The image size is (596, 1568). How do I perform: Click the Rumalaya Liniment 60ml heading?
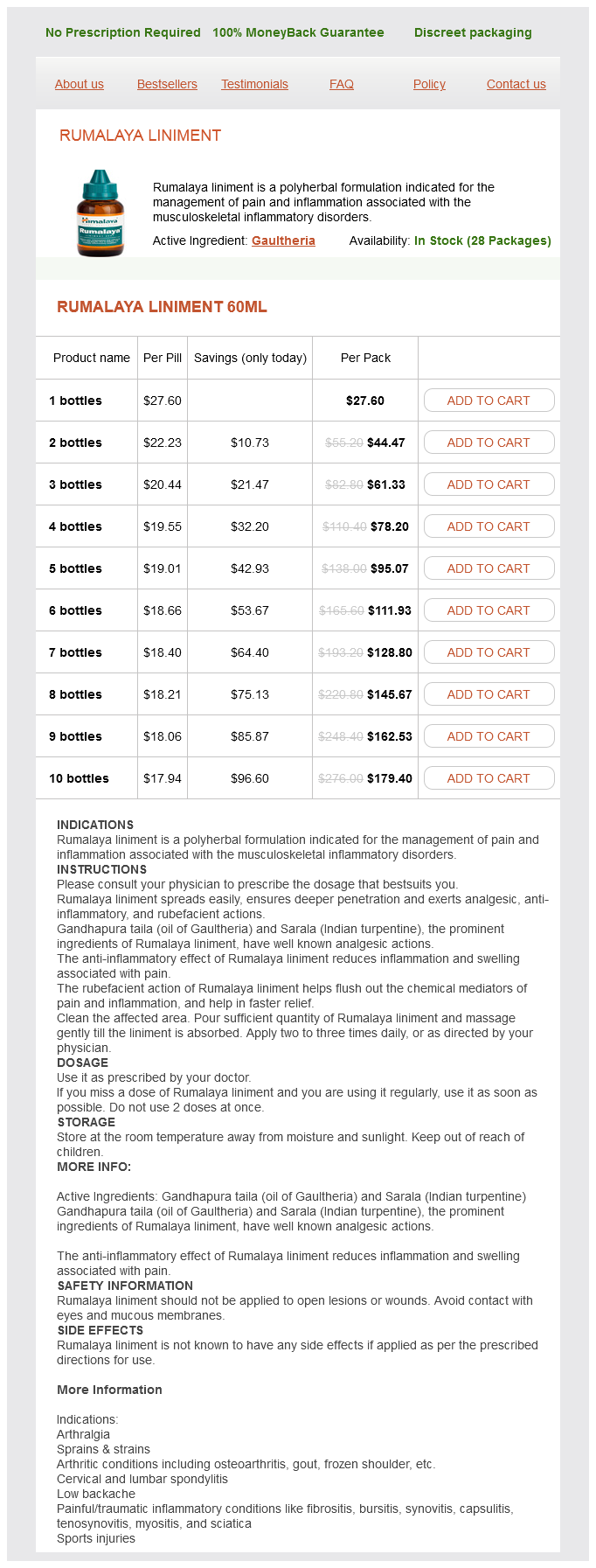point(162,307)
